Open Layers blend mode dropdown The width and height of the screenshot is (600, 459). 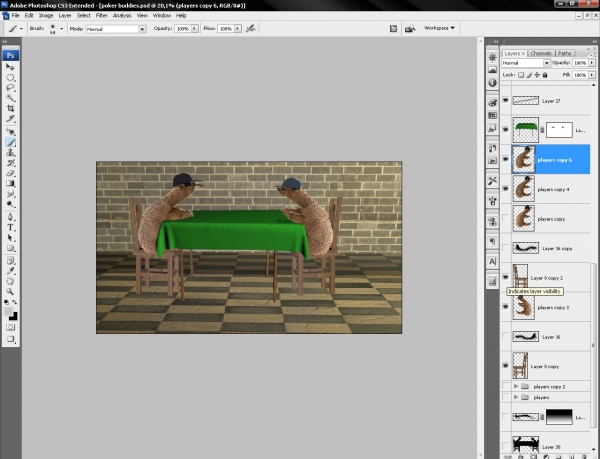(526, 63)
